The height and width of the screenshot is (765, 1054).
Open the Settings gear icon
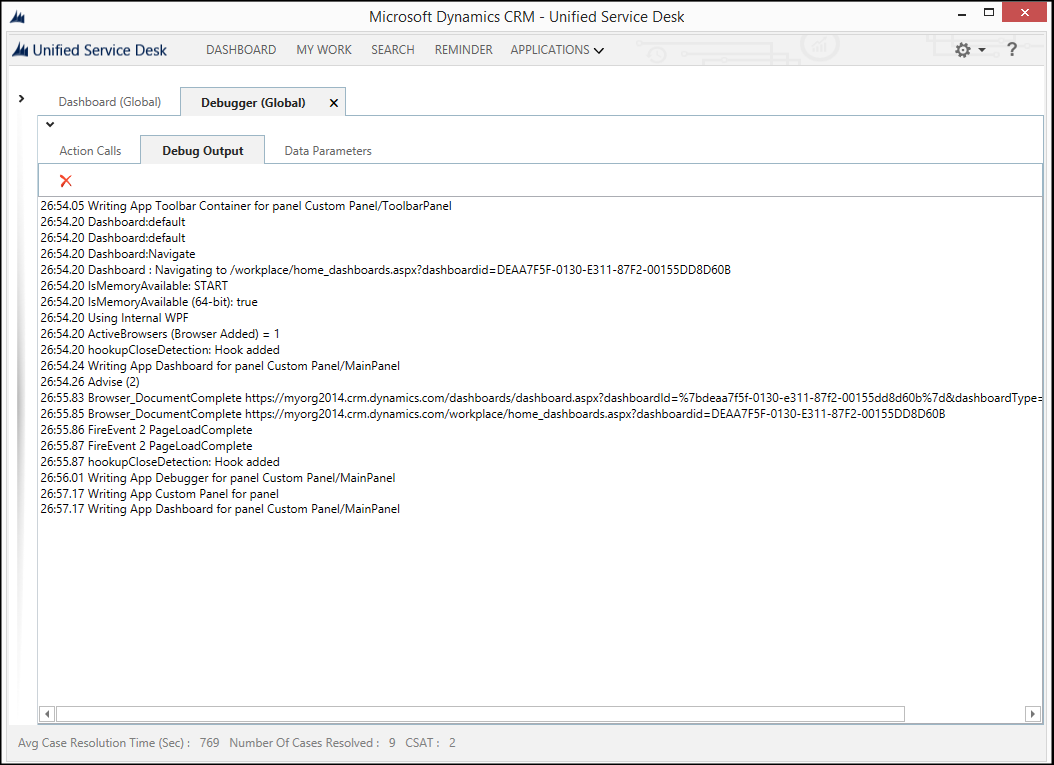tap(961, 49)
